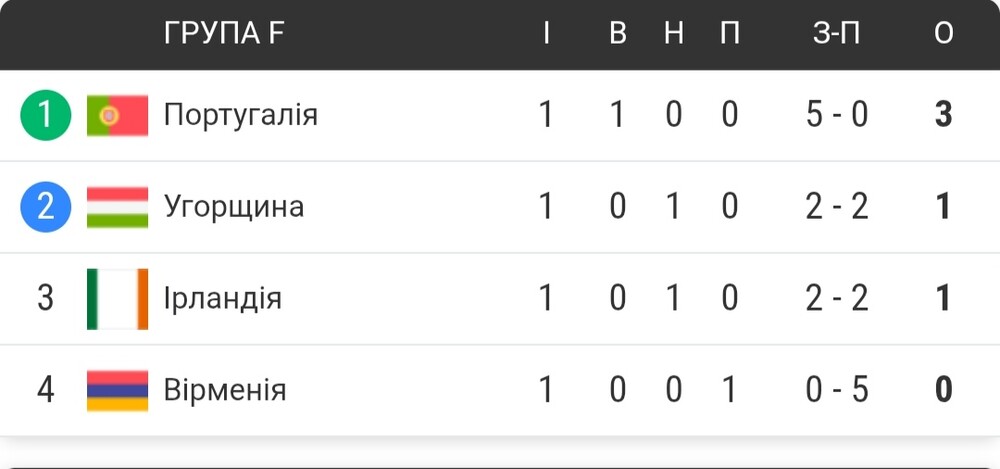Click the Portugal flag icon
The height and width of the screenshot is (469, 1000).
click(x=117, y=115)
